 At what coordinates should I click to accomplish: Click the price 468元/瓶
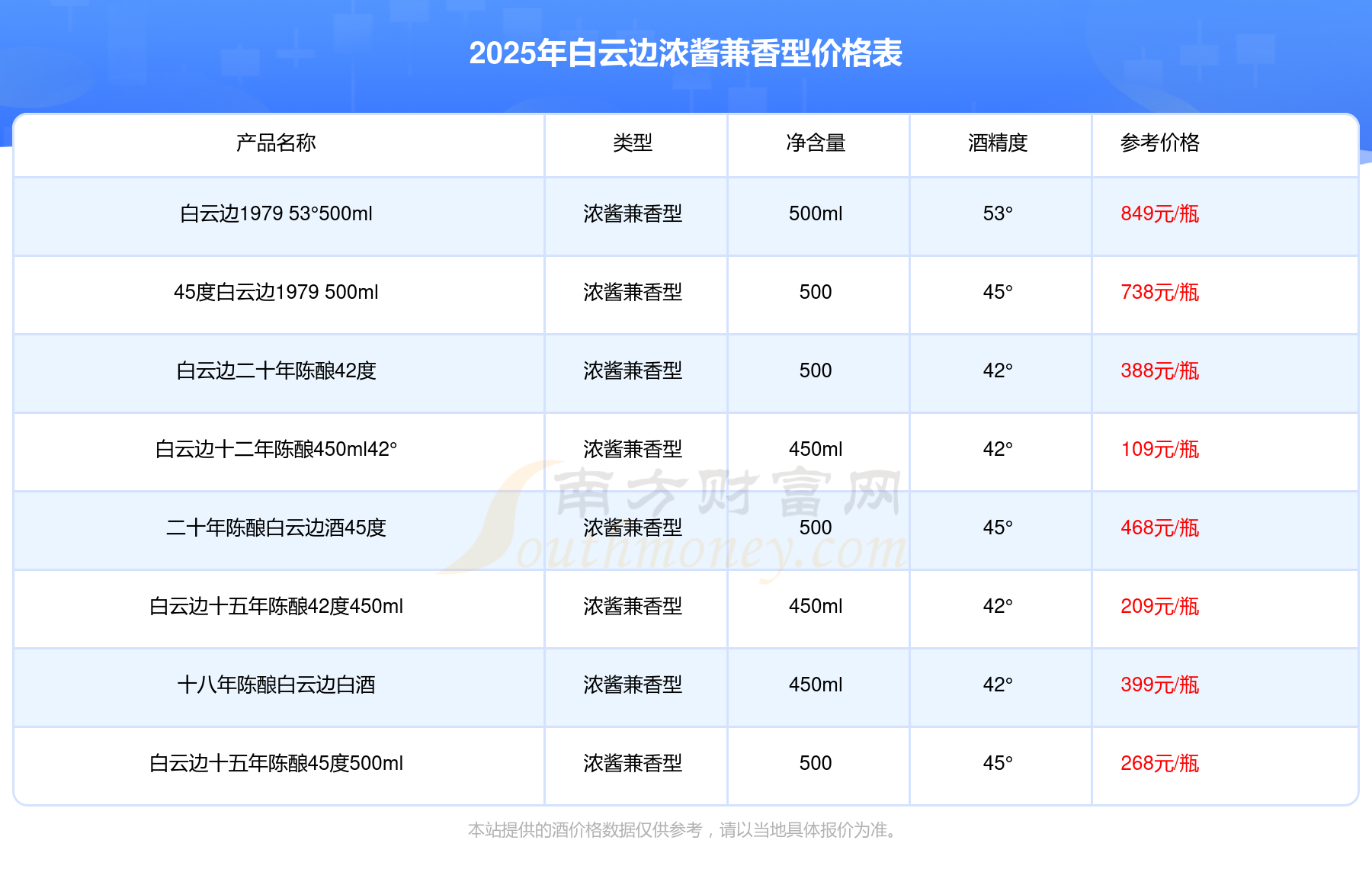[1160, 527]
